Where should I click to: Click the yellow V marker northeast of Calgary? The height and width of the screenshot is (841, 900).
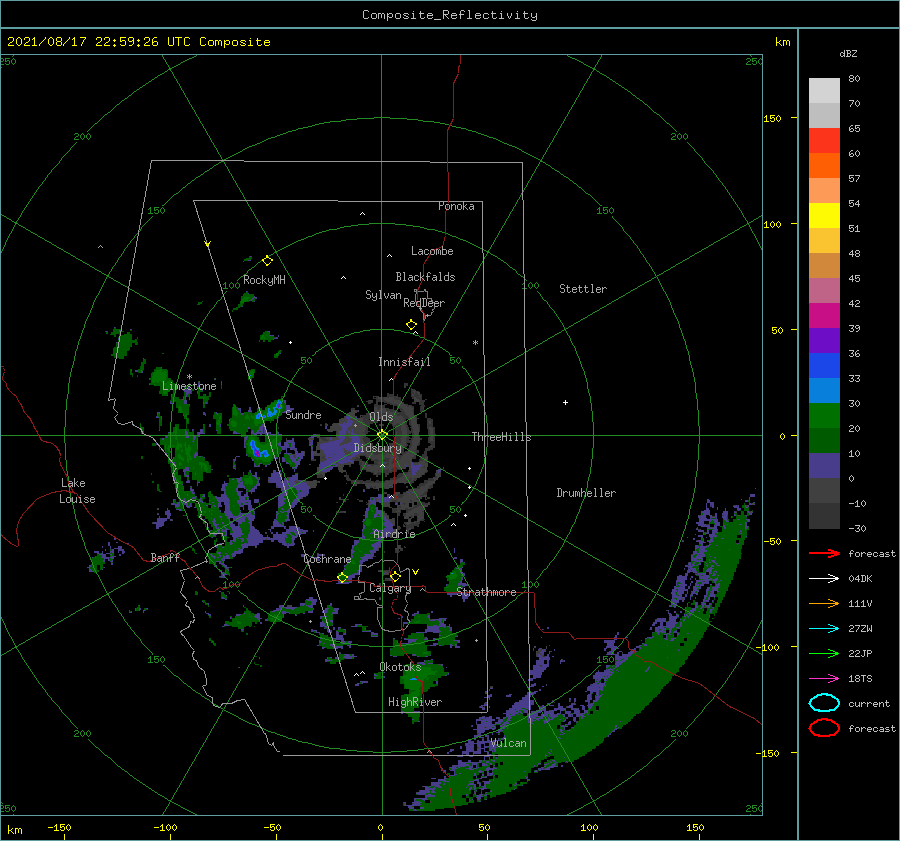415,572
